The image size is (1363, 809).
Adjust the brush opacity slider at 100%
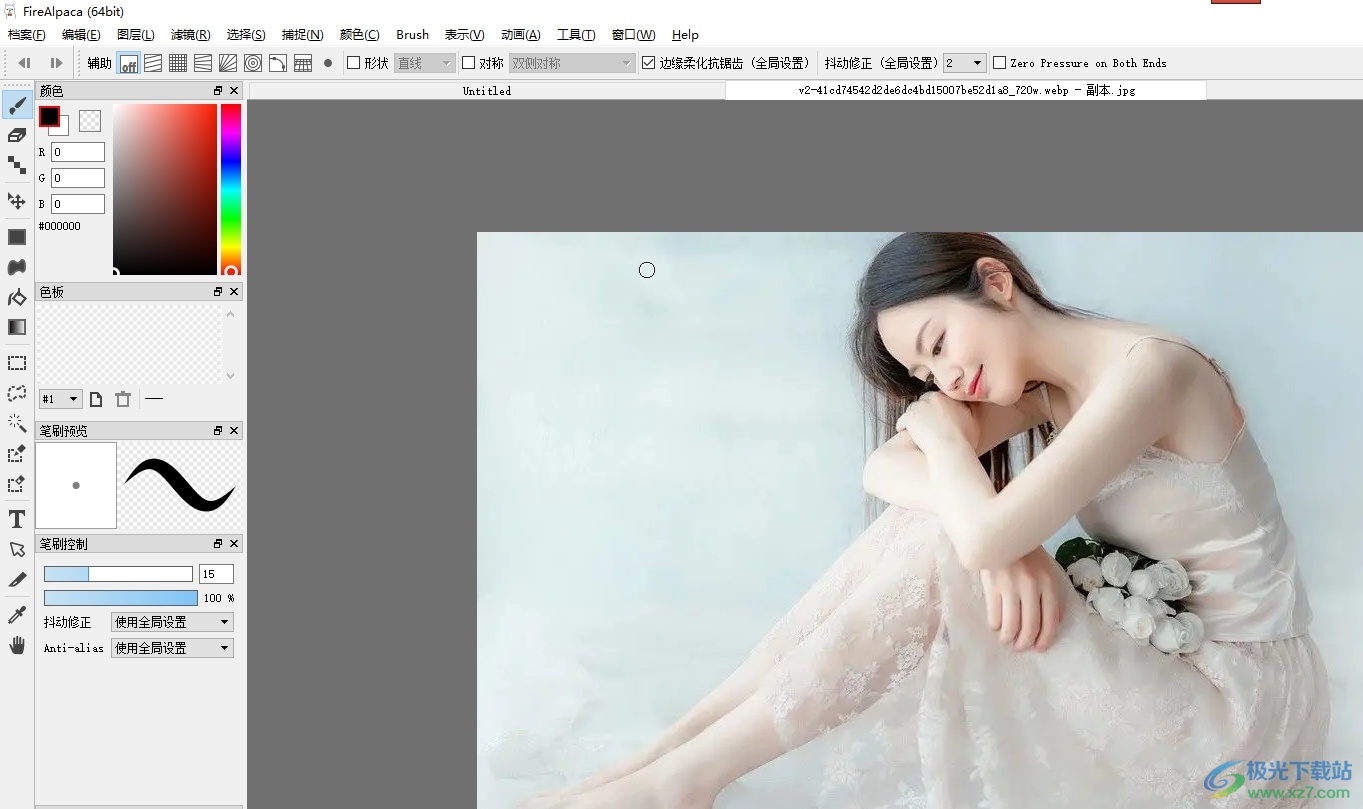click(121, 598)
